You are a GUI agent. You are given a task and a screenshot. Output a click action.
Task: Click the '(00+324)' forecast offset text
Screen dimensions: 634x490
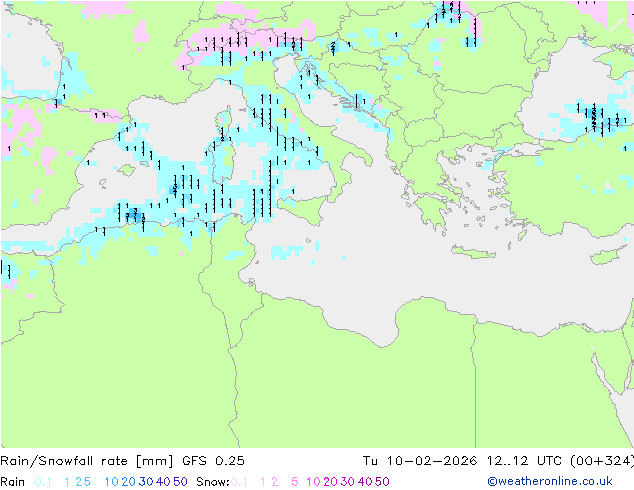(x=602, y=461)
